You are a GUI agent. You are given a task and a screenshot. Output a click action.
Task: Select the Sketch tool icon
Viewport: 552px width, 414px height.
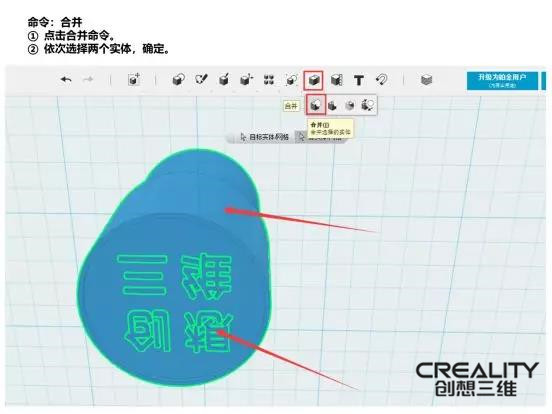pyautogui.click(x=201, y=80)
